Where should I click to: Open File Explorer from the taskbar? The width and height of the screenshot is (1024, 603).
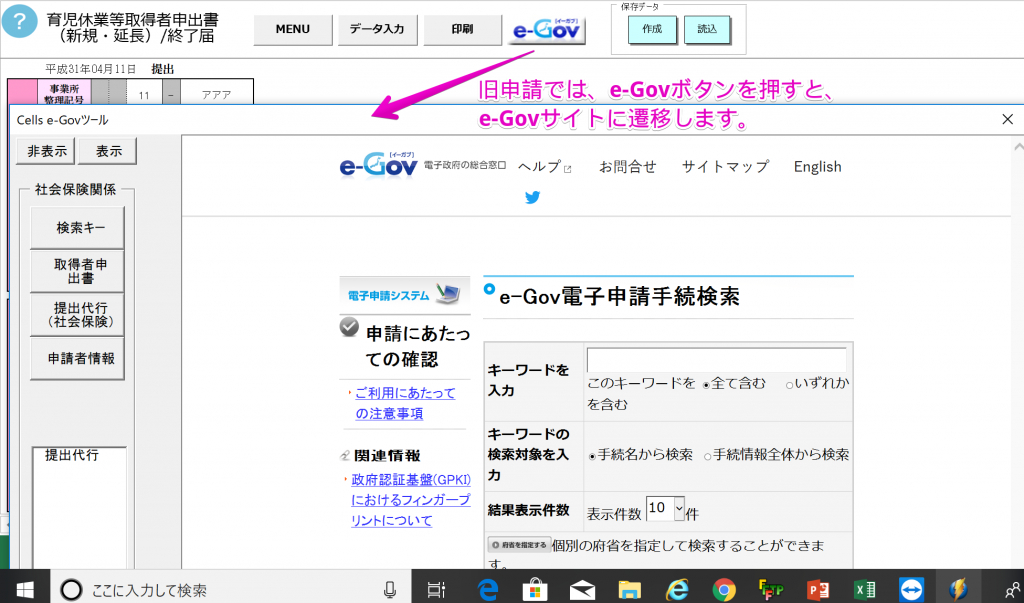coord(630,590)
